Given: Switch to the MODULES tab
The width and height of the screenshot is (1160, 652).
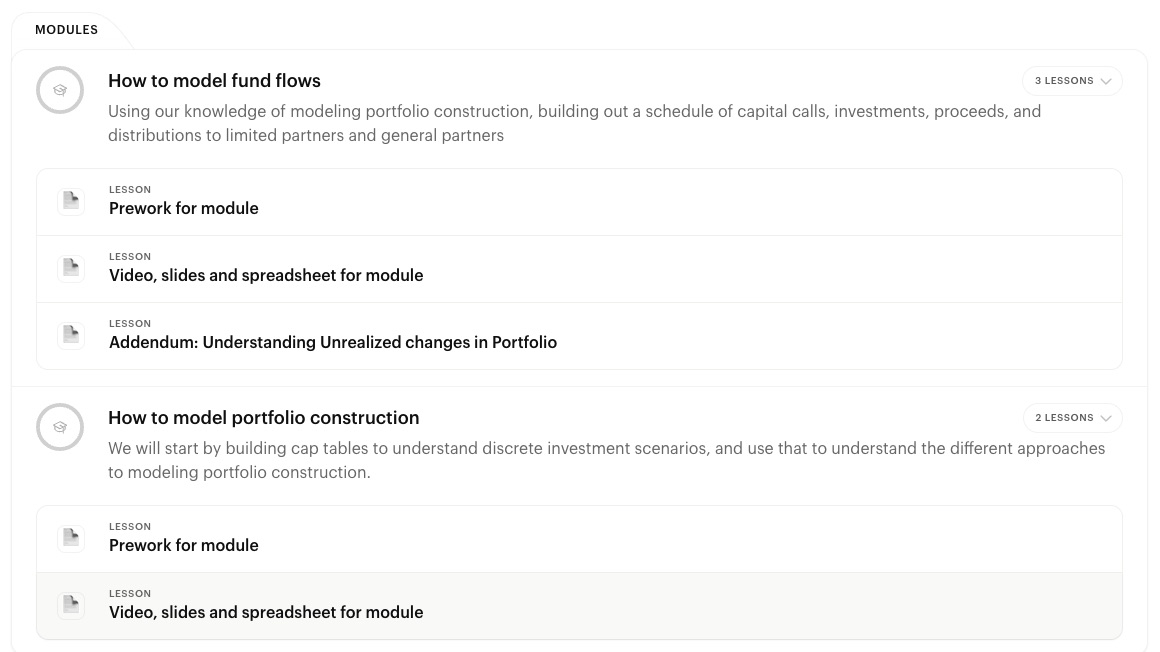Looking at the screenshot, I should [x=66, y=30].
